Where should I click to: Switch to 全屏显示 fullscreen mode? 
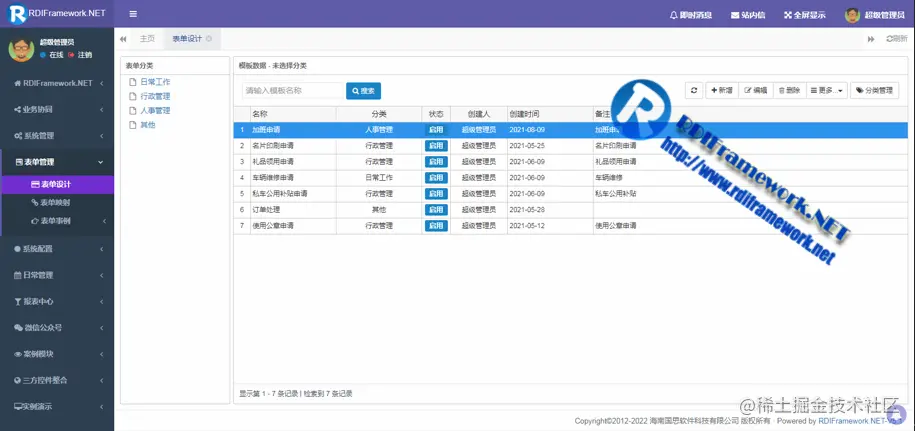805,15
